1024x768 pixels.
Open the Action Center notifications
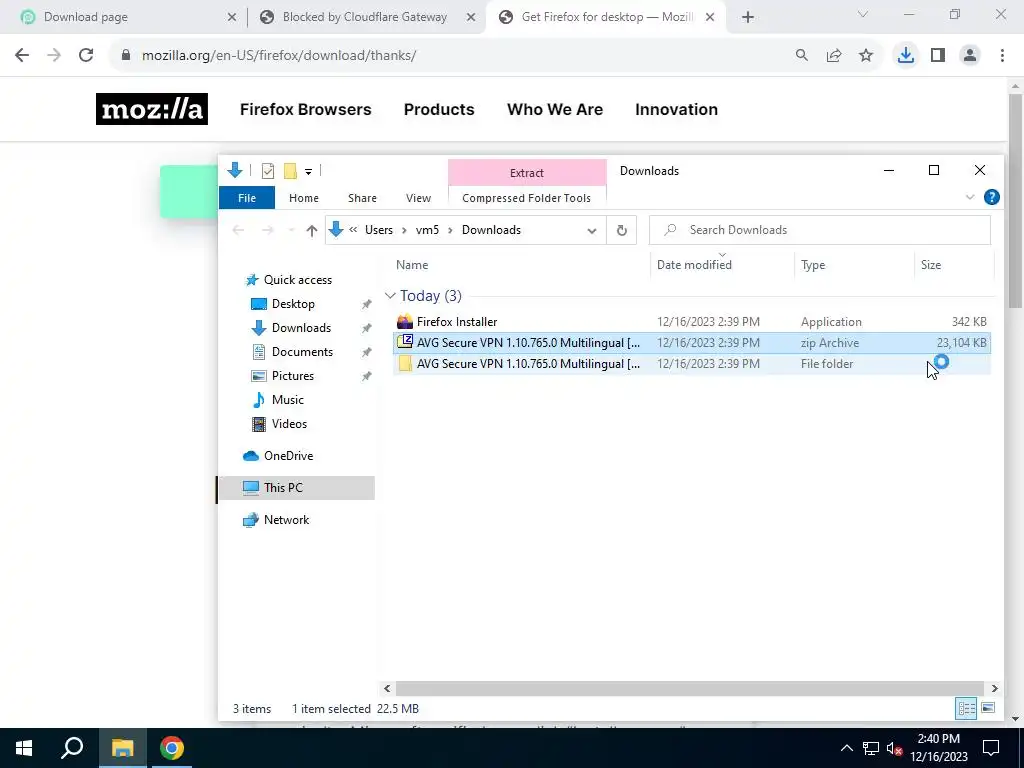click(x=991, y=748)
